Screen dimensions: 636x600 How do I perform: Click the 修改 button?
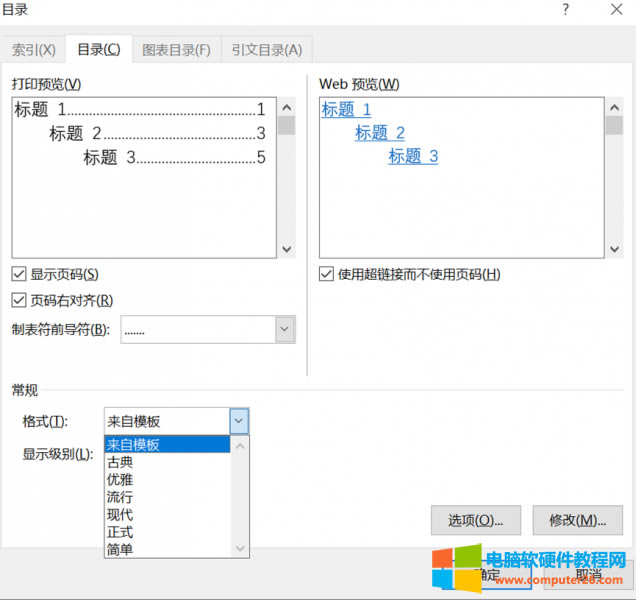coord(578,520)
